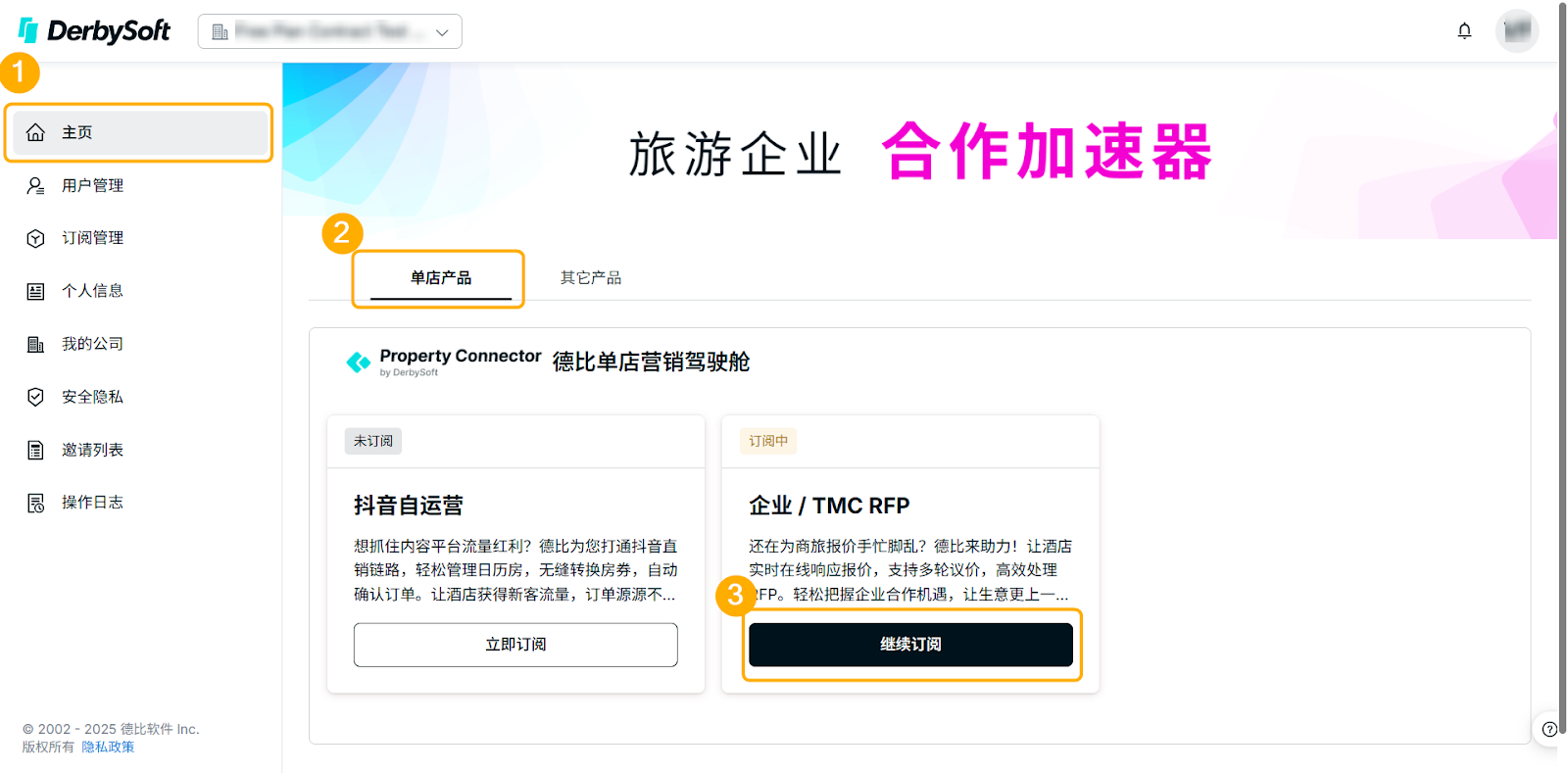Click the 企业 / TMC RFP description text
1568x773 pixels.
pos(910,570)
